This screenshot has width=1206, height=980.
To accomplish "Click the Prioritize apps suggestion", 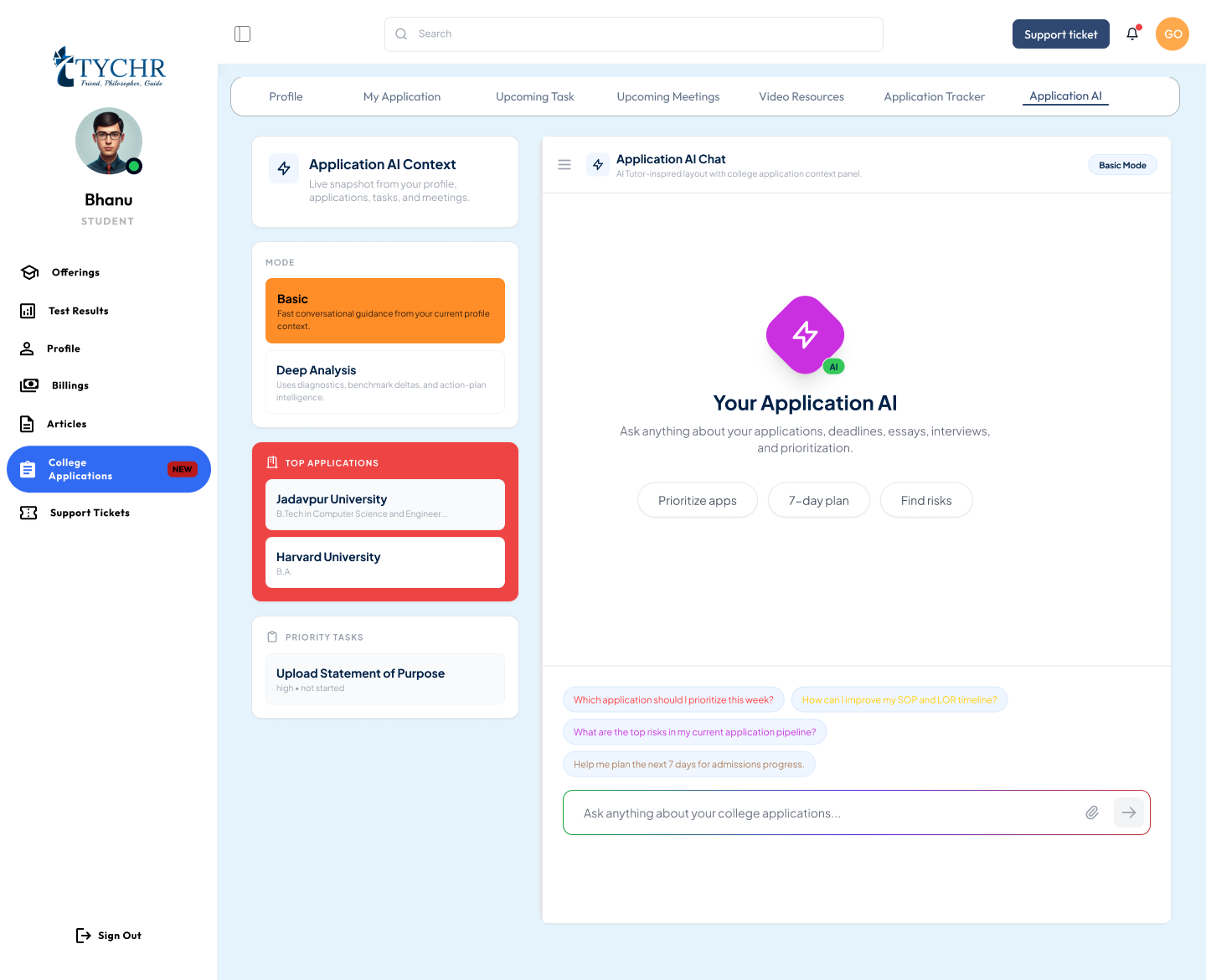I will coord(698,500).
